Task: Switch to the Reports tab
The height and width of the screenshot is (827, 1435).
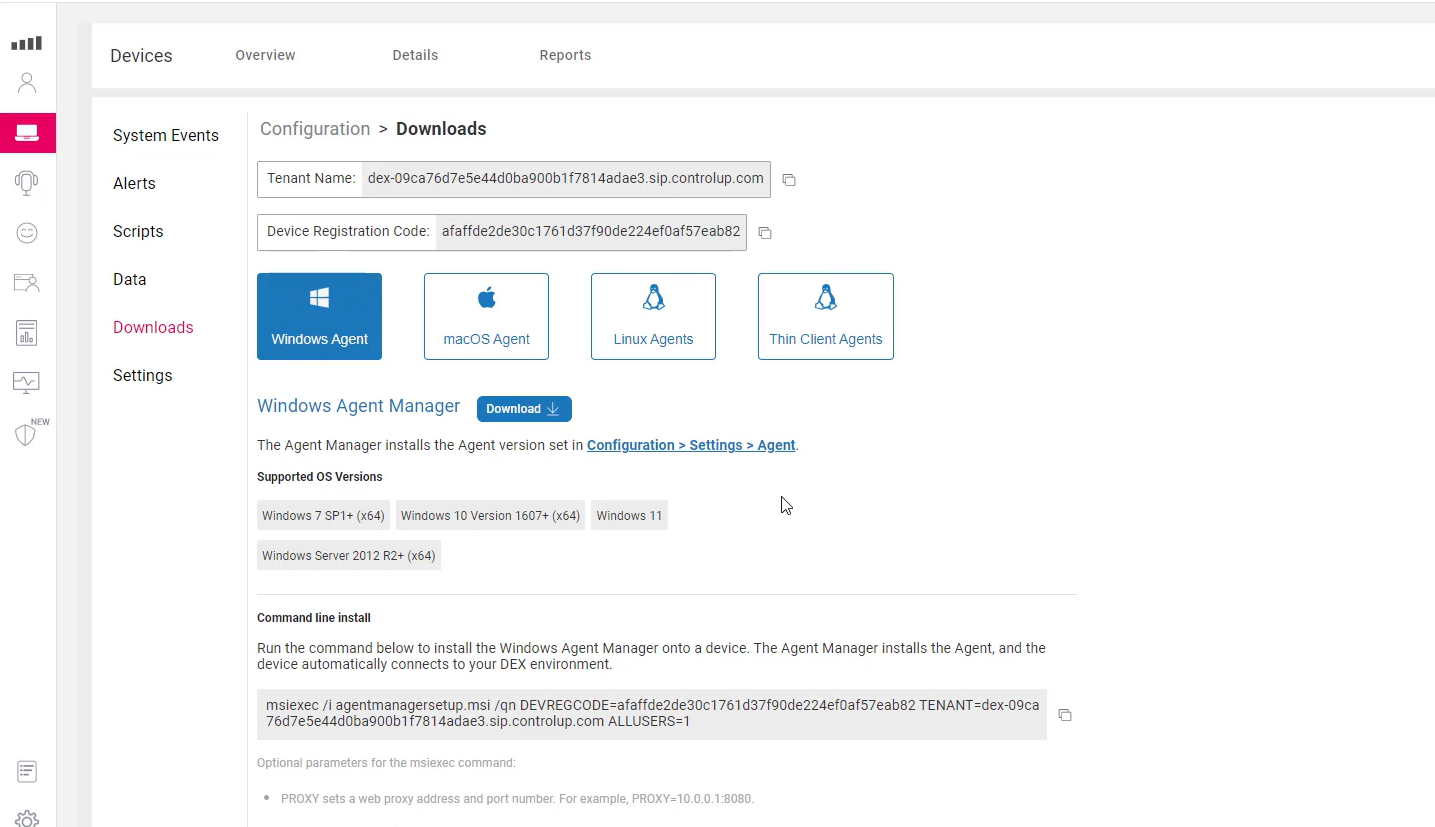Action: click(x=565, y=55)
